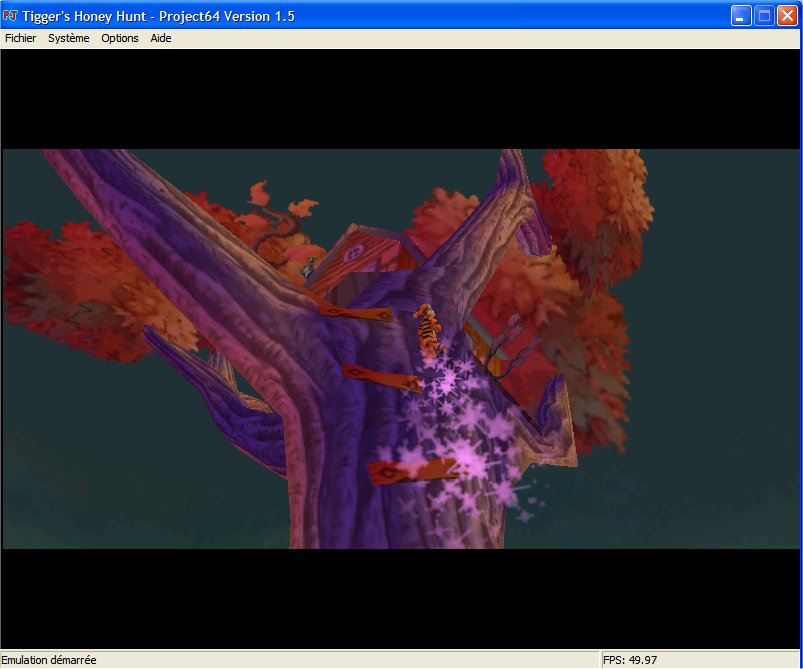This screenshot has height=669, width=803.
Task: Open the Fichier menu
Action: point(20,38)
